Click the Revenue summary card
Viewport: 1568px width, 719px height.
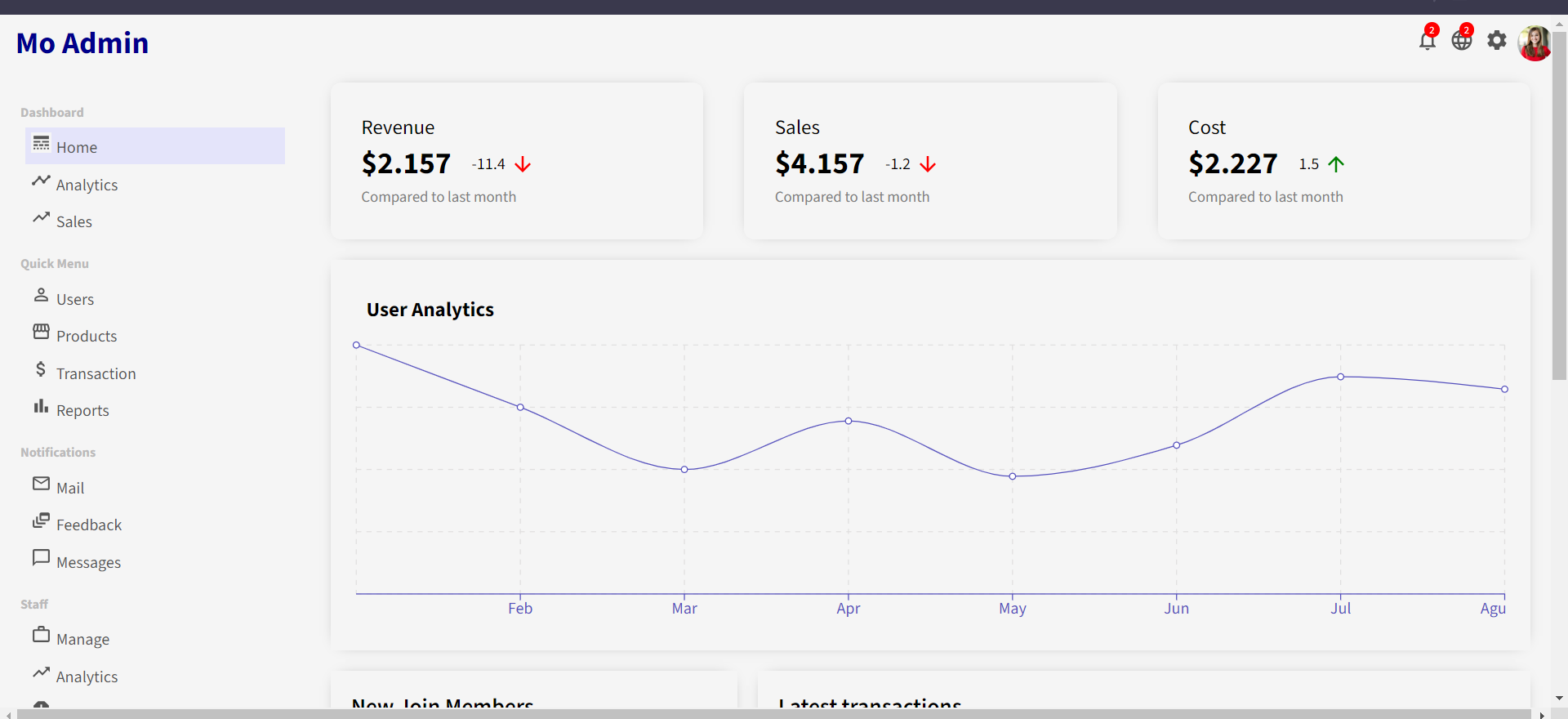[516, 161]
